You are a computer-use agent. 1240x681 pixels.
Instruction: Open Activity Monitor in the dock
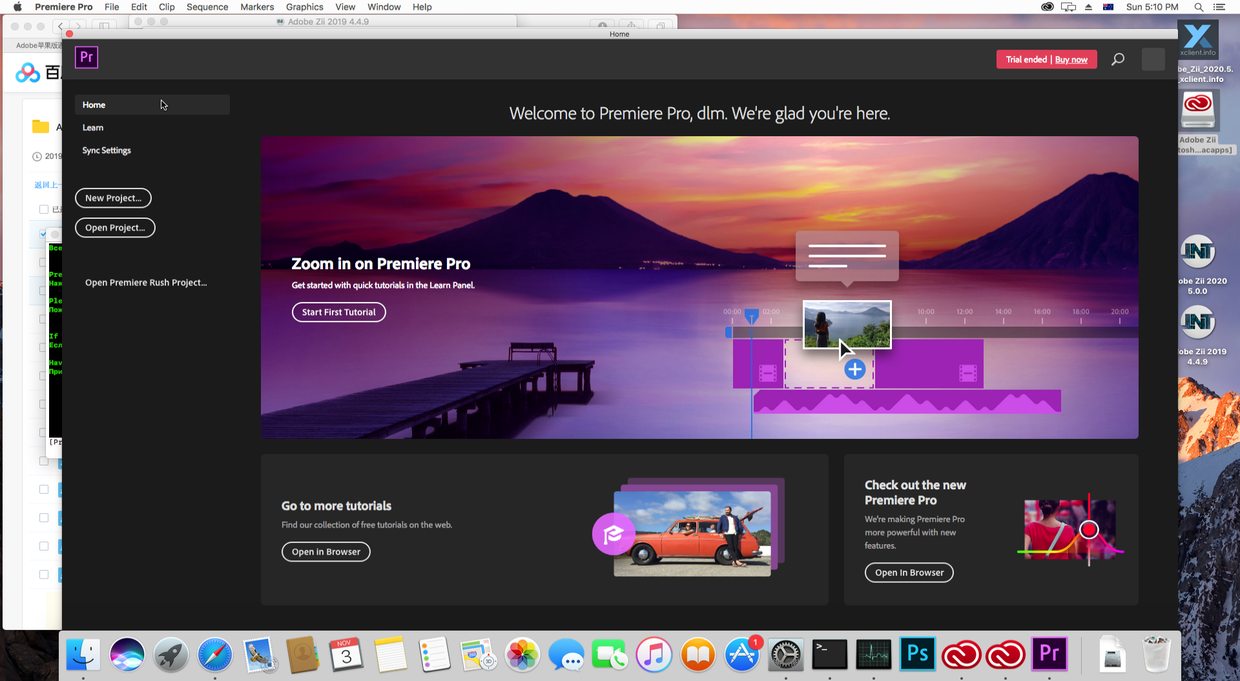pyautogui.click(x=874, y=655)
